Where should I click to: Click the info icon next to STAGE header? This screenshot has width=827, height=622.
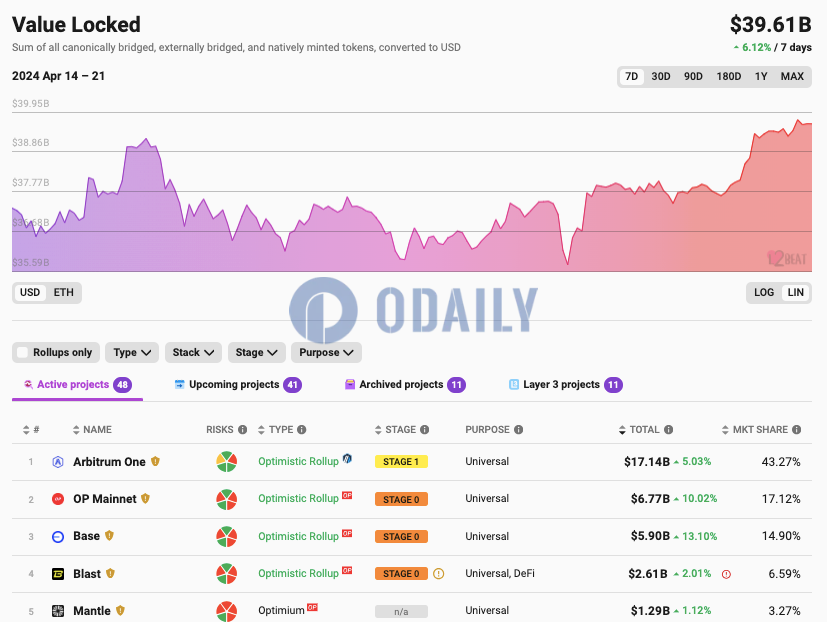point(424,429)
